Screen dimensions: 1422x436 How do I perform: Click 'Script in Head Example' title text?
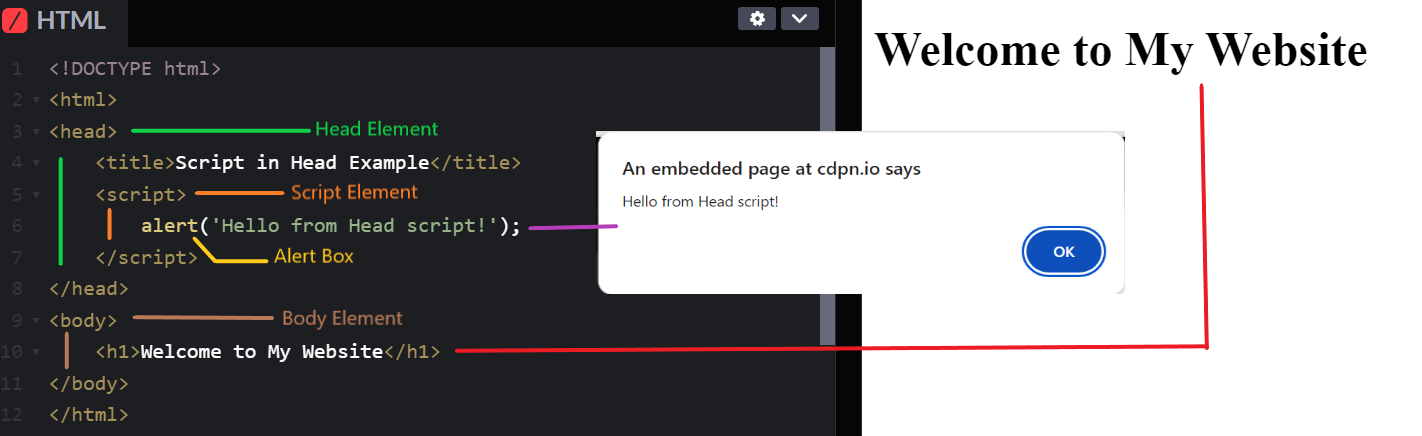pos(302,163)
